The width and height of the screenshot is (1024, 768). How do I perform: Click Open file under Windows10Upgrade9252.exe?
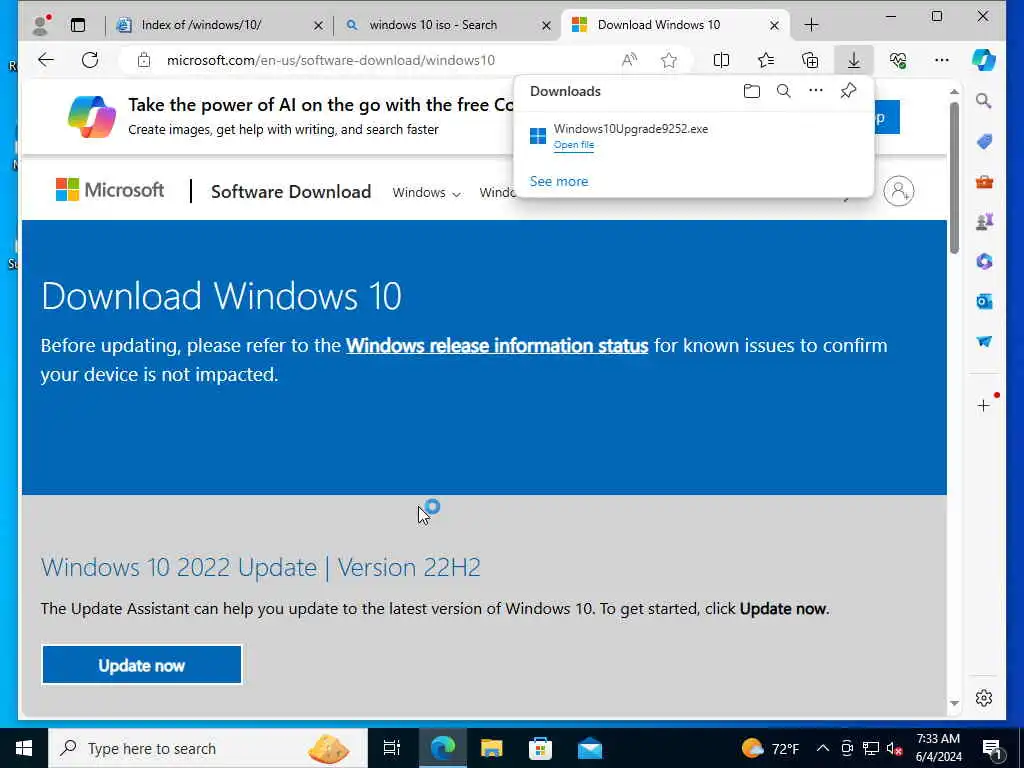coord(573,145)
